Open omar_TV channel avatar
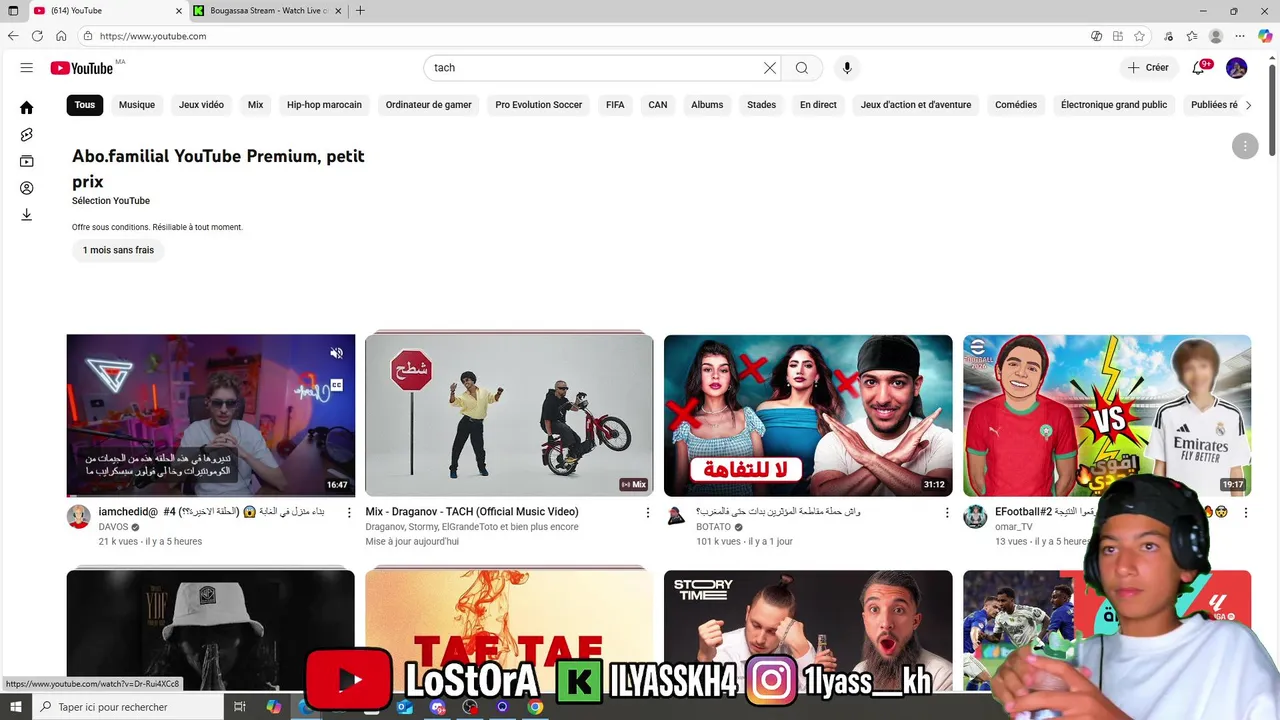1280x720 pixels. pos(975,517)
